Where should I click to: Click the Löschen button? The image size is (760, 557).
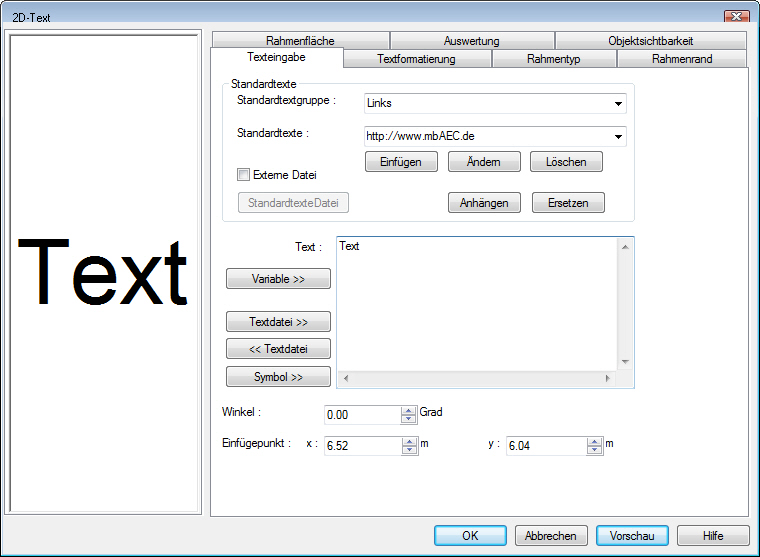[566, 161]
